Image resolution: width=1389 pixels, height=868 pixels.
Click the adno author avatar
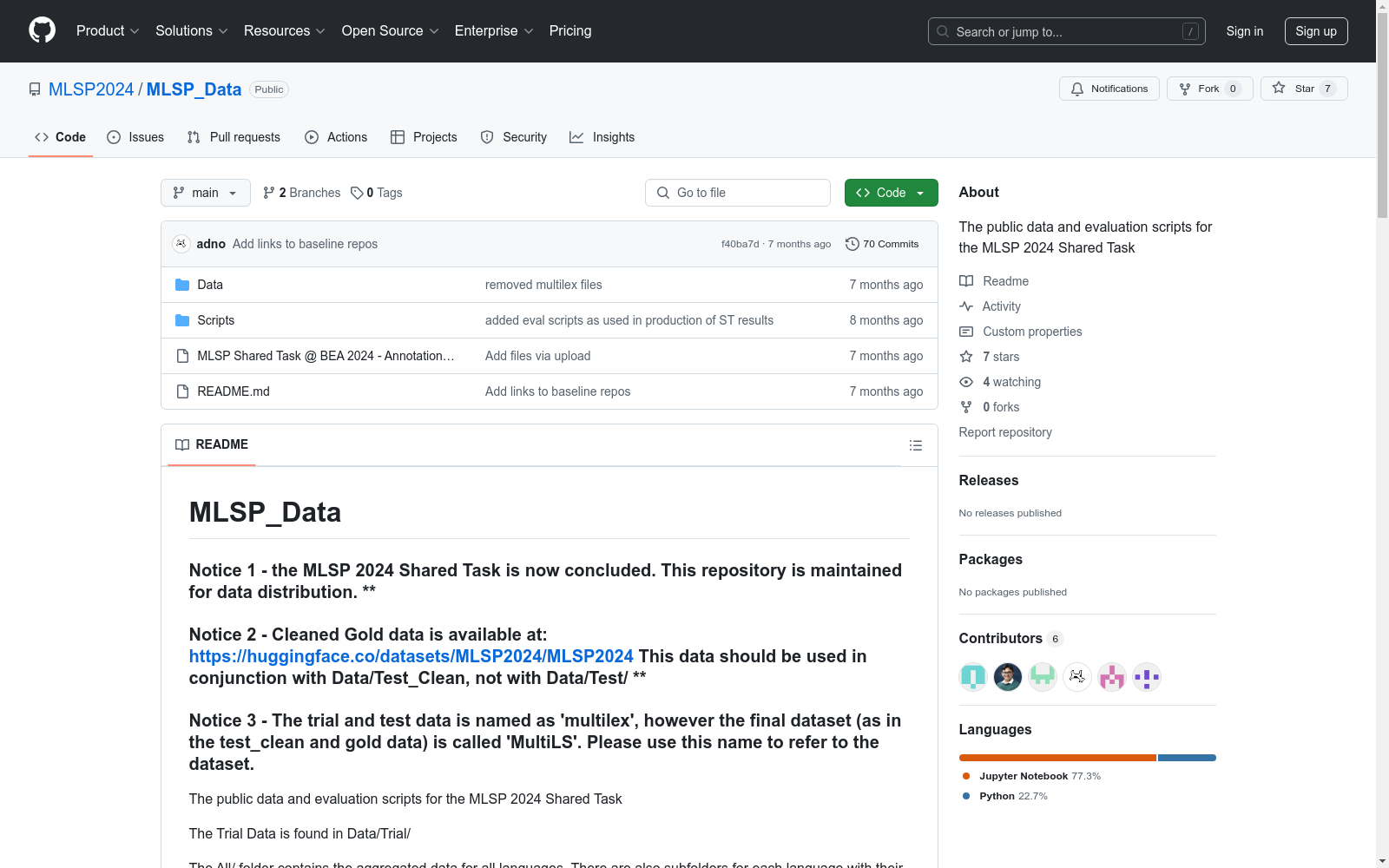click(181, 244)
